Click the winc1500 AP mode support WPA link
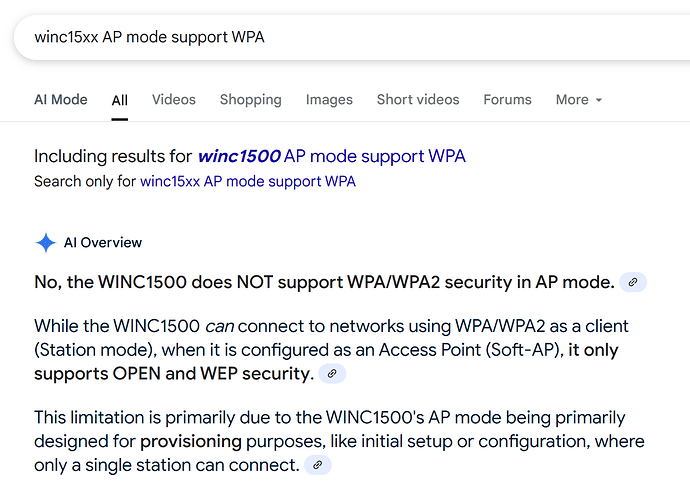Image resolution: width=690 pixels, height=490 pixels. pyautogui.click(x=332, y=156)
